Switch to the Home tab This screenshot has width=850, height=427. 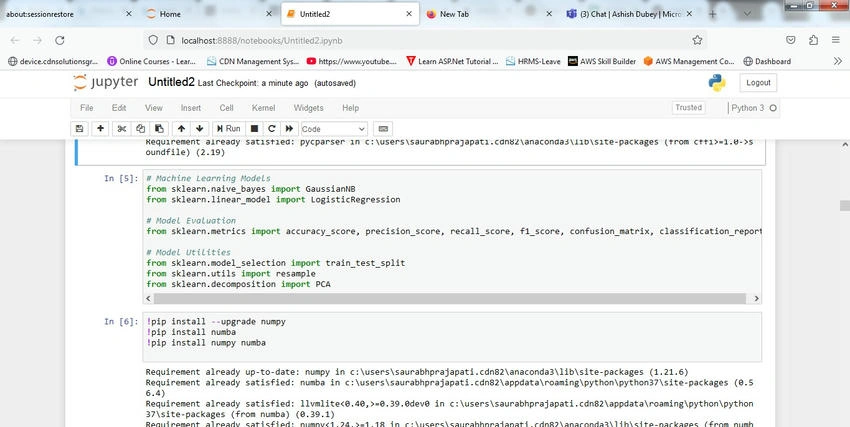[x=209, y=14]
